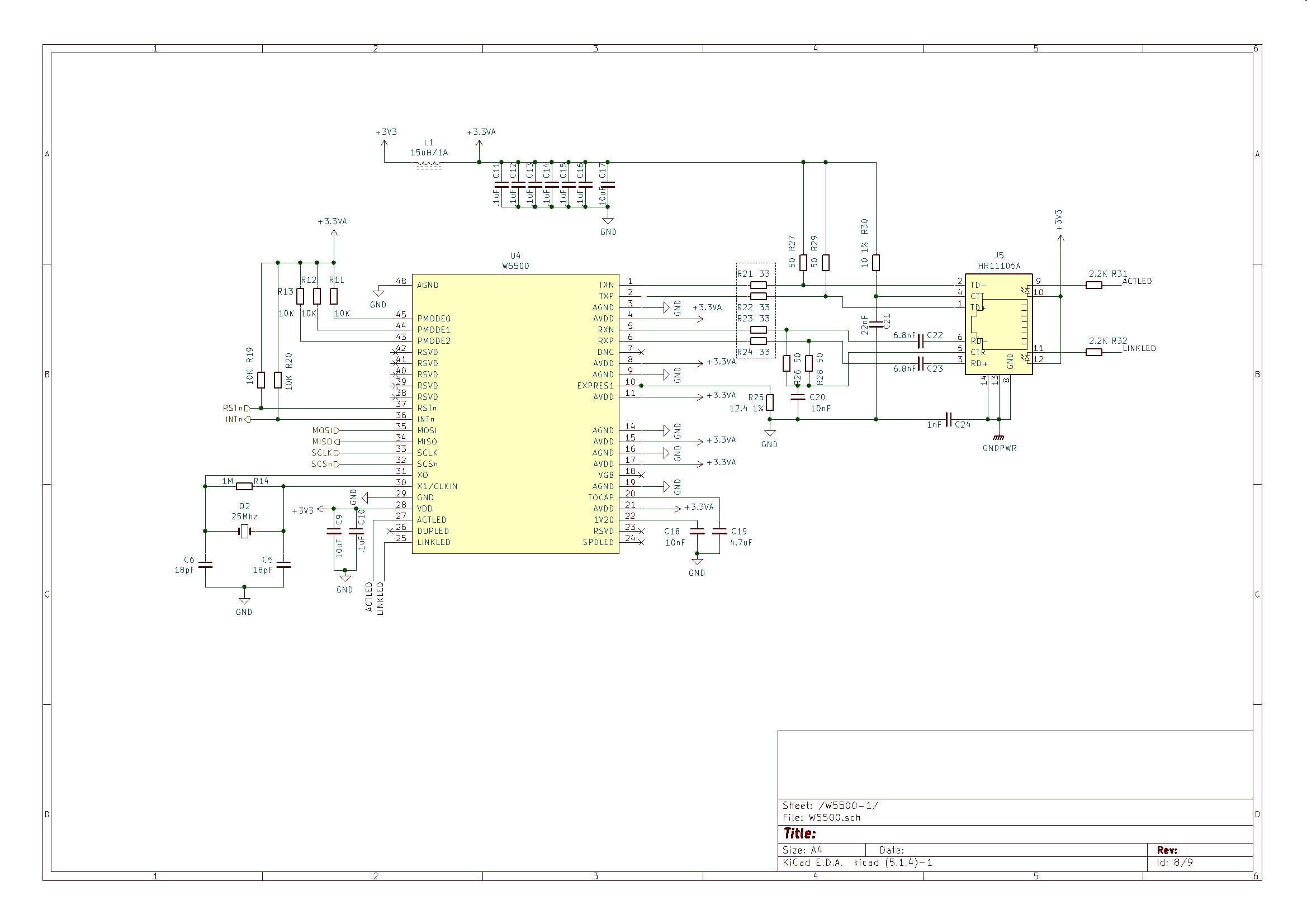The width and height of the screenshot is (1307, 924).
Task: Click the MISO hierarchical label
Action: click(x=325, y=442)
